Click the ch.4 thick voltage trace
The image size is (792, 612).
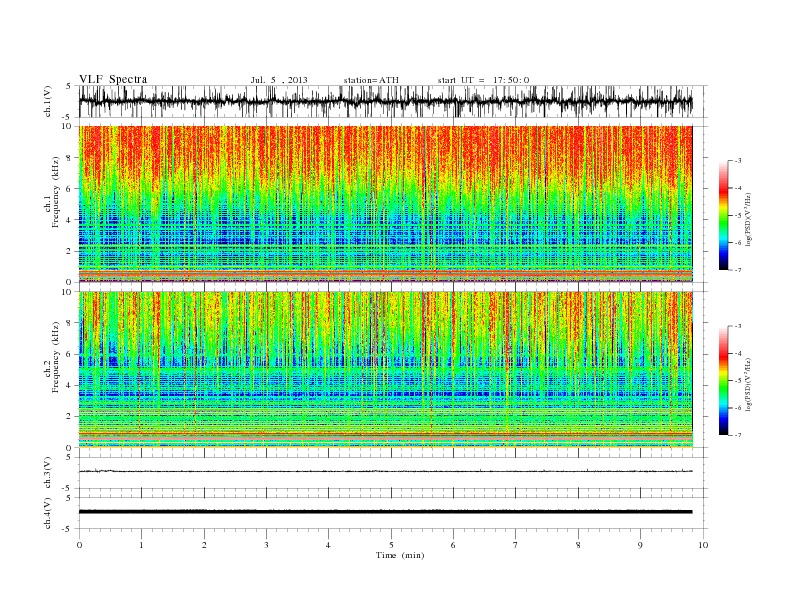385,512
